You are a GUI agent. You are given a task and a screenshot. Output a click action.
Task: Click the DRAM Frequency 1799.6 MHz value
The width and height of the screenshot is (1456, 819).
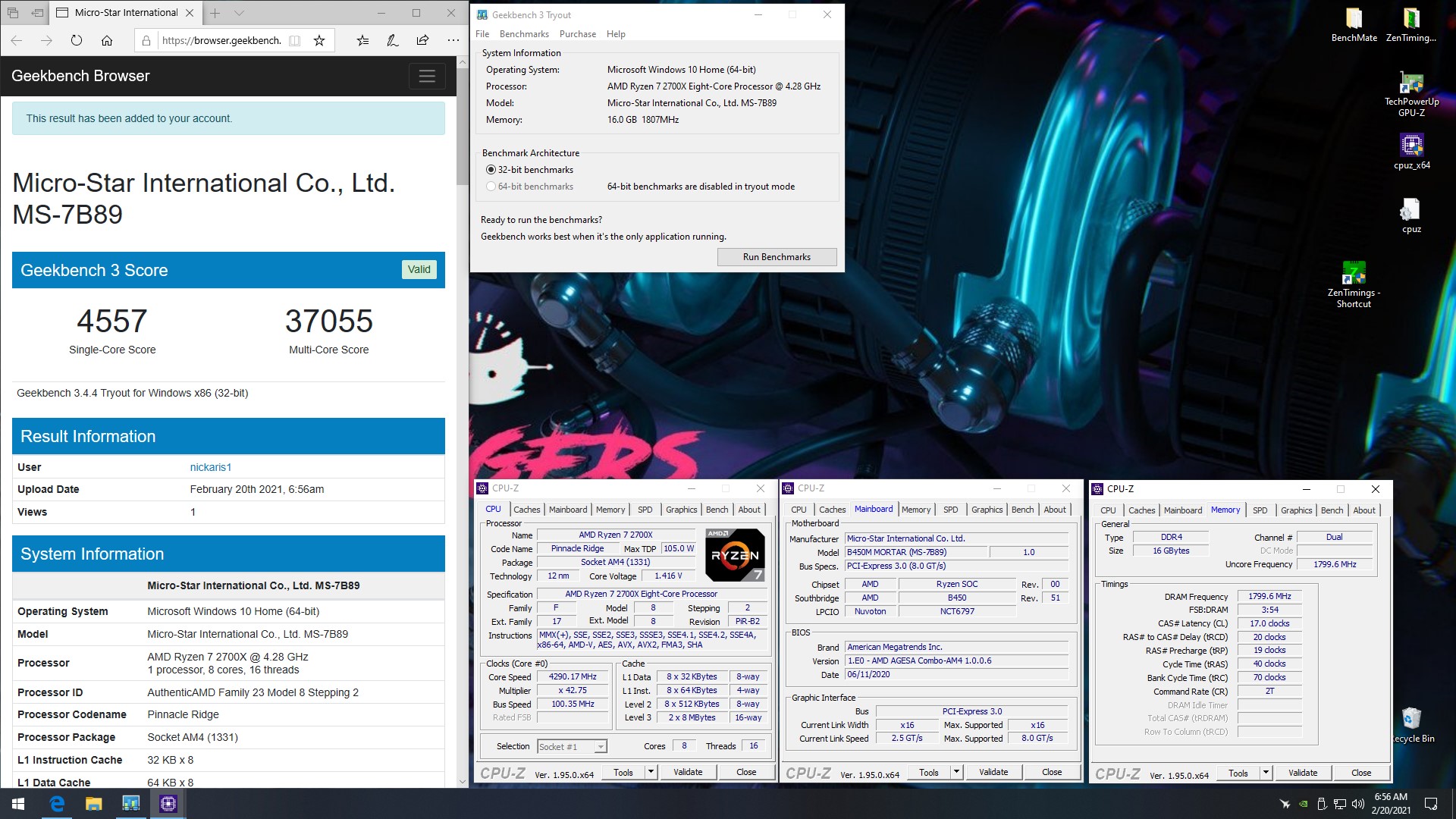[1269, 596]
